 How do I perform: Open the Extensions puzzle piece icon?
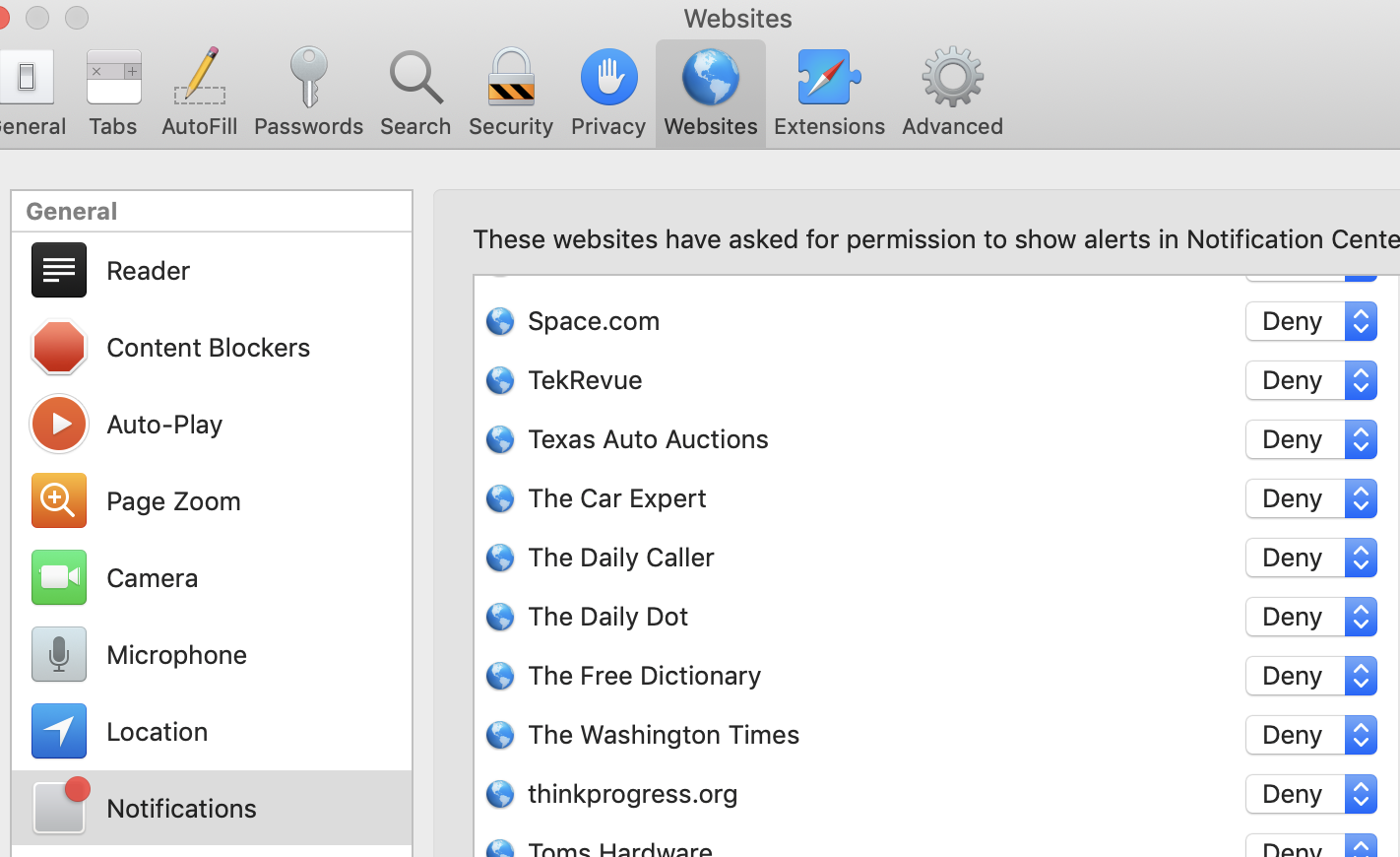[x=829, y=77]
